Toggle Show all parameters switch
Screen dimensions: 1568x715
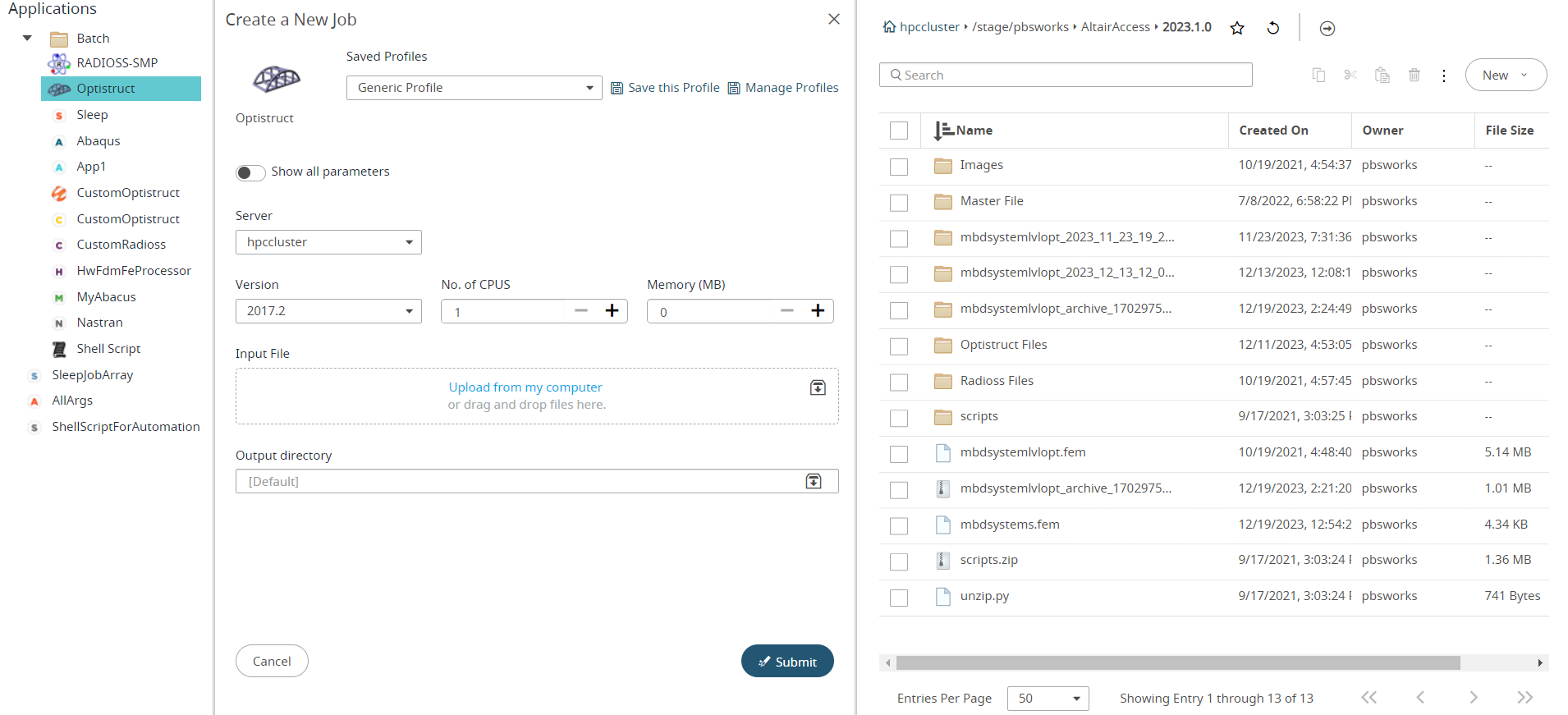250,172
